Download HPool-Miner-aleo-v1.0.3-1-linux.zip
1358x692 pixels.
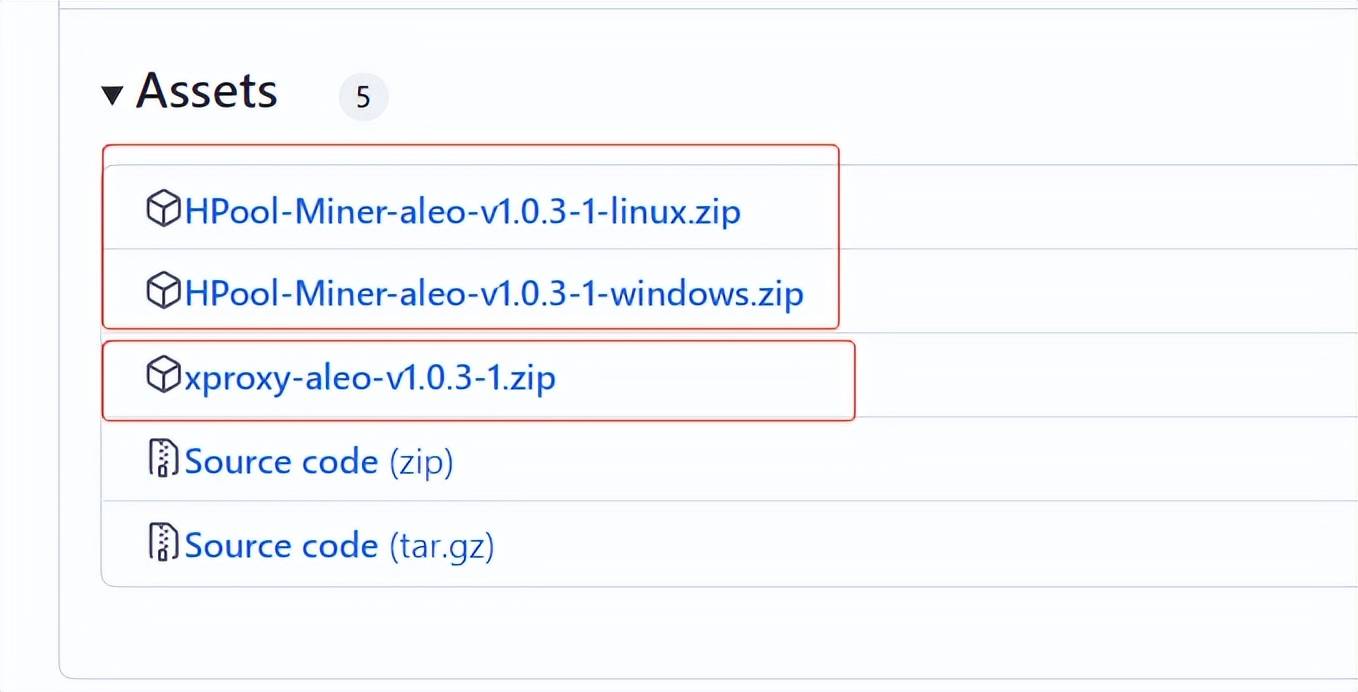[463, 211]
